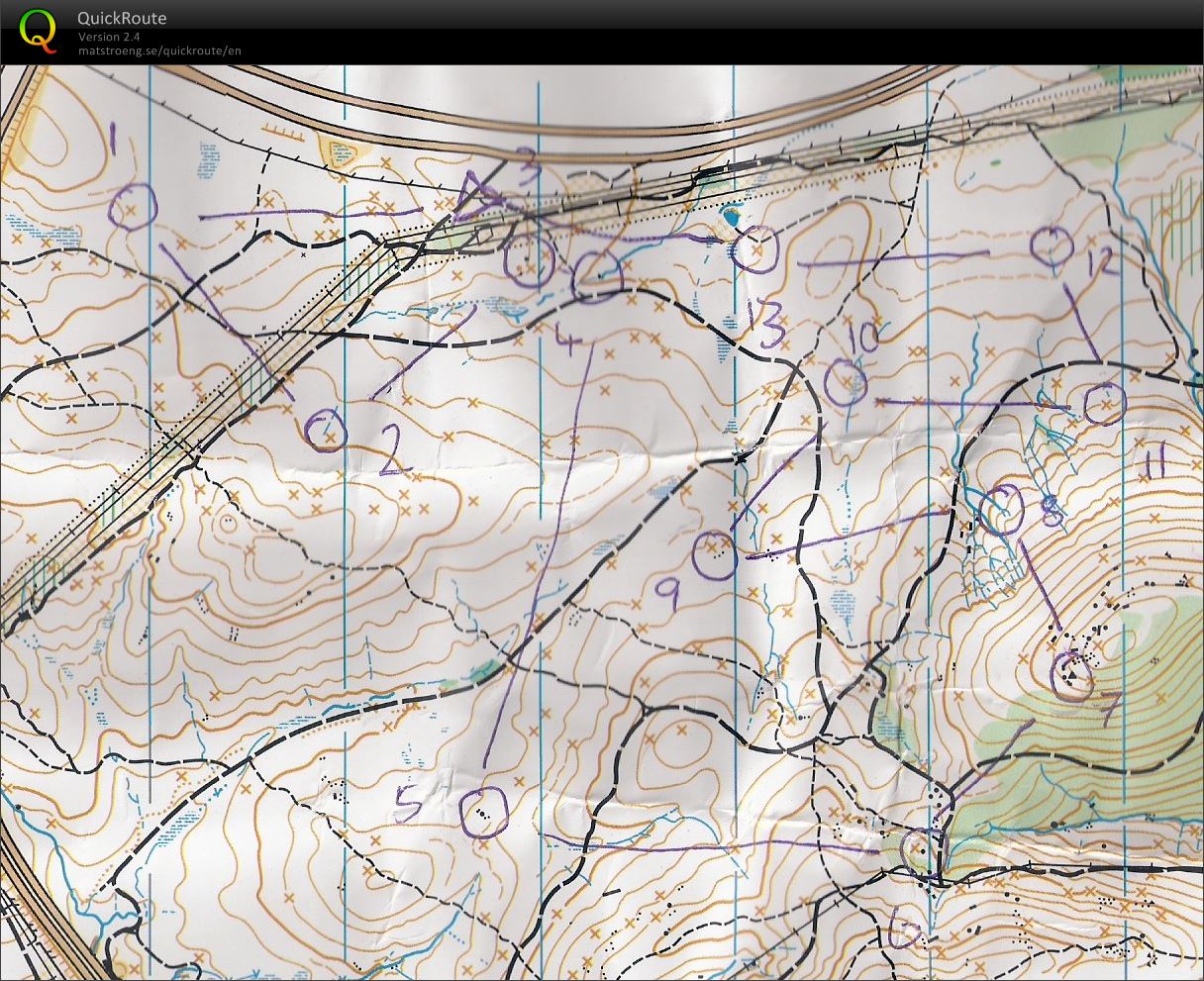
Task: Click the control 7 circle on hilltop
Action: (1071, 675)
